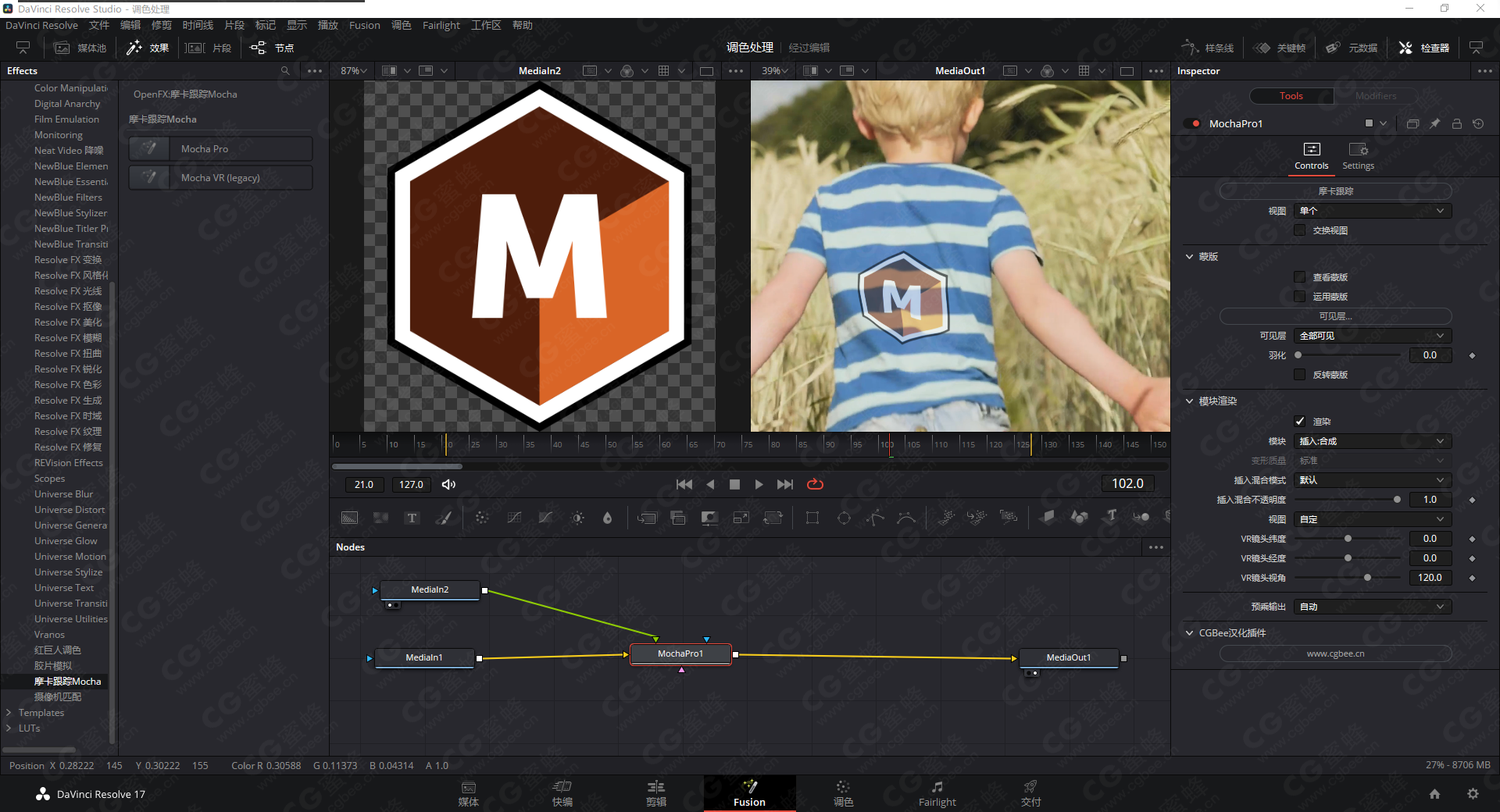Select the Mocha VR (legacy) effect
This screenshot has width=1500, height=812.
tap(220, 178)
